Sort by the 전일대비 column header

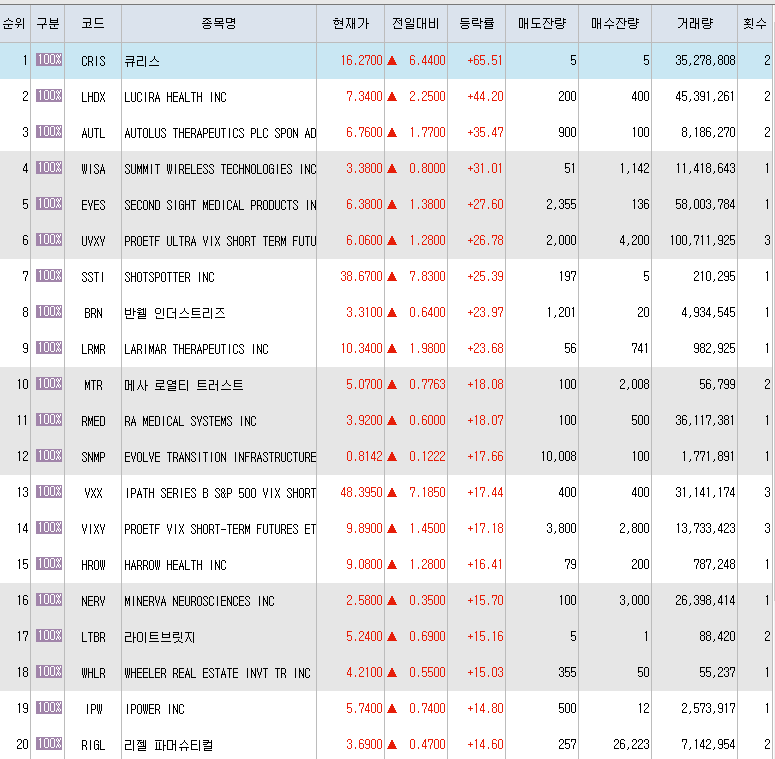pyautogui.click(x=416, y=23)
